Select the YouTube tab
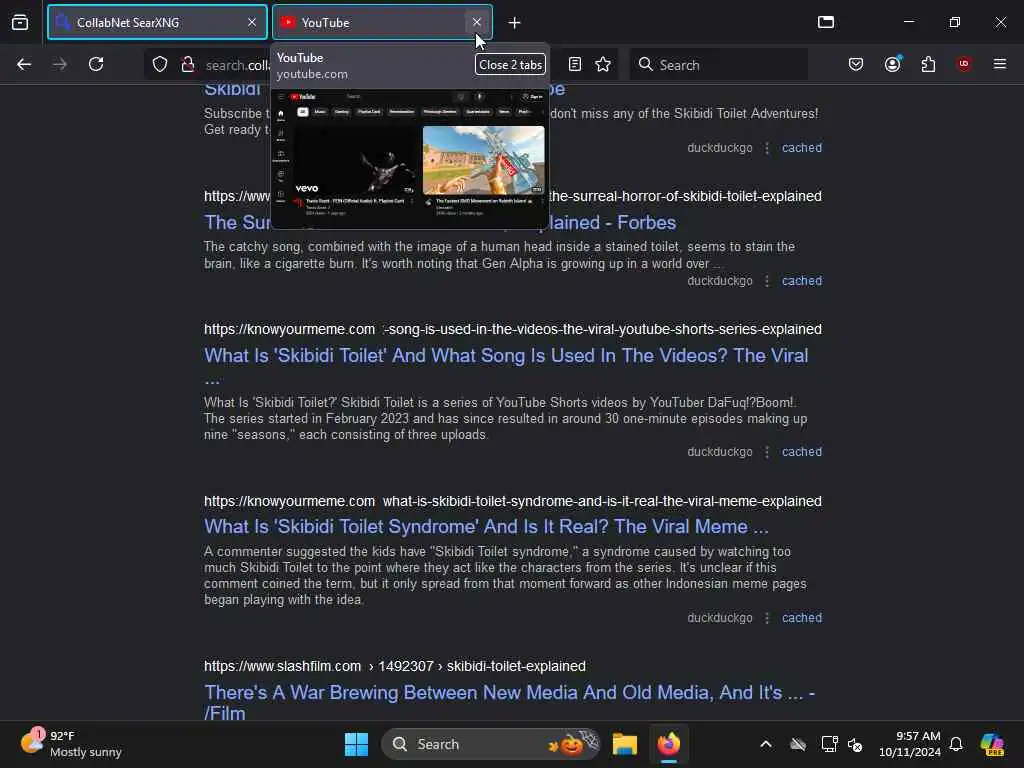Viewport: 1024px width, 768px height. (x=382, y=22)
